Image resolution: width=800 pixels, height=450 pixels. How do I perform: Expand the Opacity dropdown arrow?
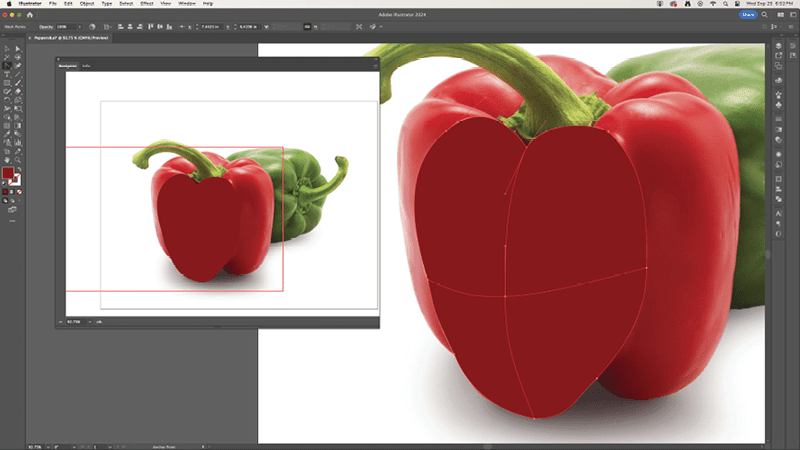(x=80, y=27)
